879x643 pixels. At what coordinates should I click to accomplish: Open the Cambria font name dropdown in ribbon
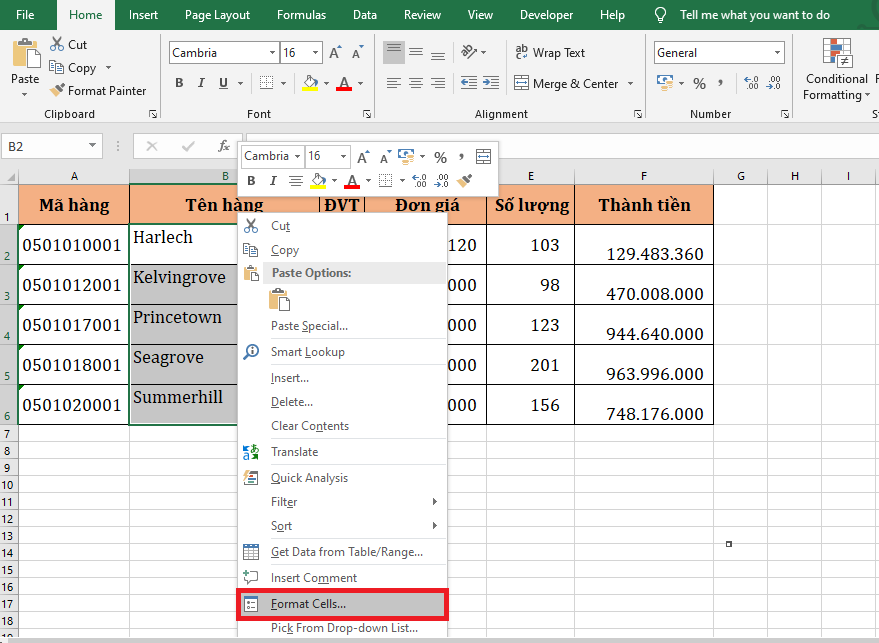[272, 53]
